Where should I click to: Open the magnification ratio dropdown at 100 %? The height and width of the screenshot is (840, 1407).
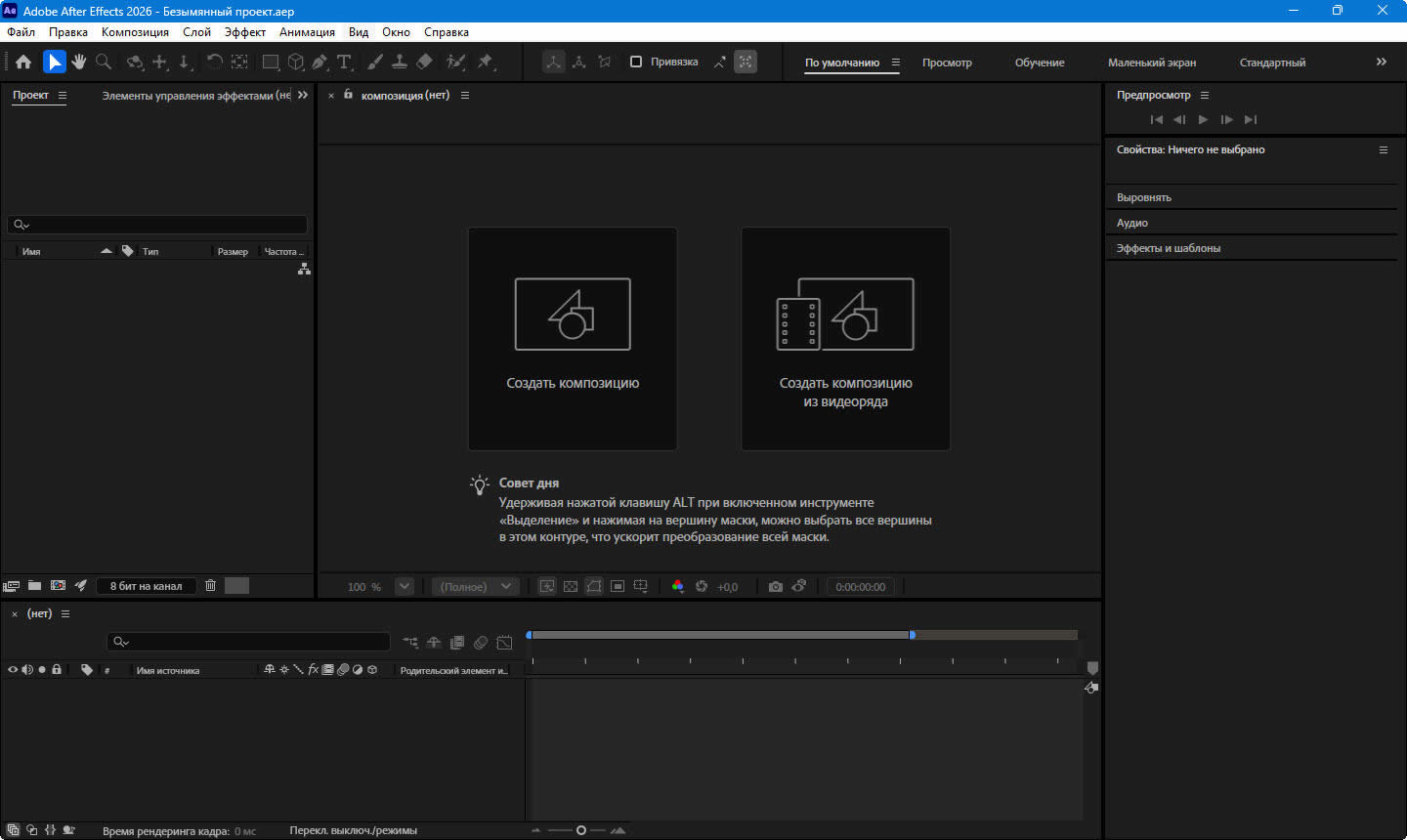tap(404, 586)
